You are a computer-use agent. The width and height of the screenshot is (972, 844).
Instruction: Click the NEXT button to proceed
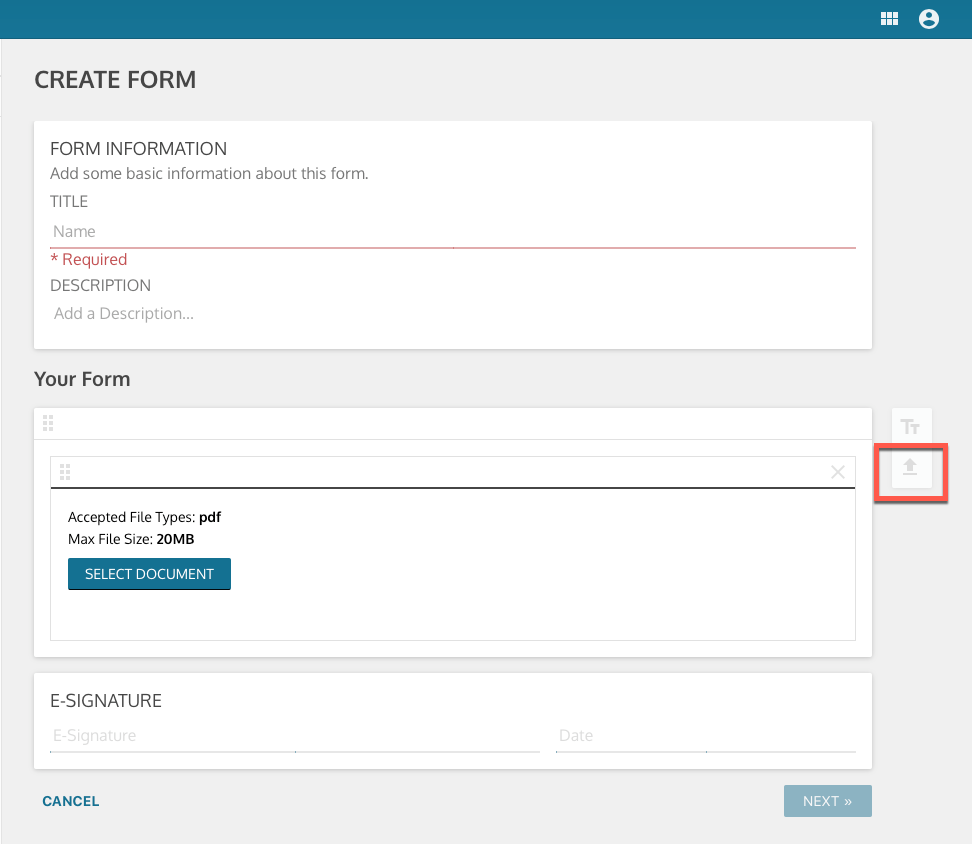(827, 800)
